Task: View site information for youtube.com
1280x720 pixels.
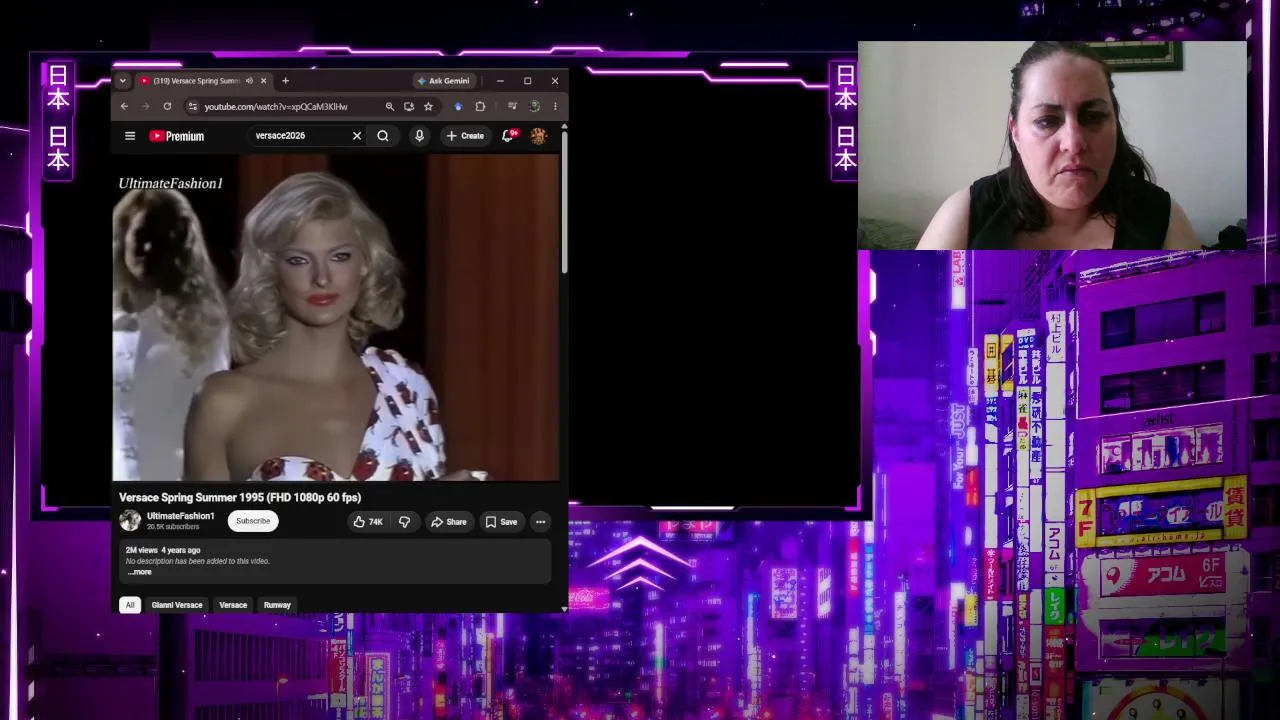Action: point(193,106)
